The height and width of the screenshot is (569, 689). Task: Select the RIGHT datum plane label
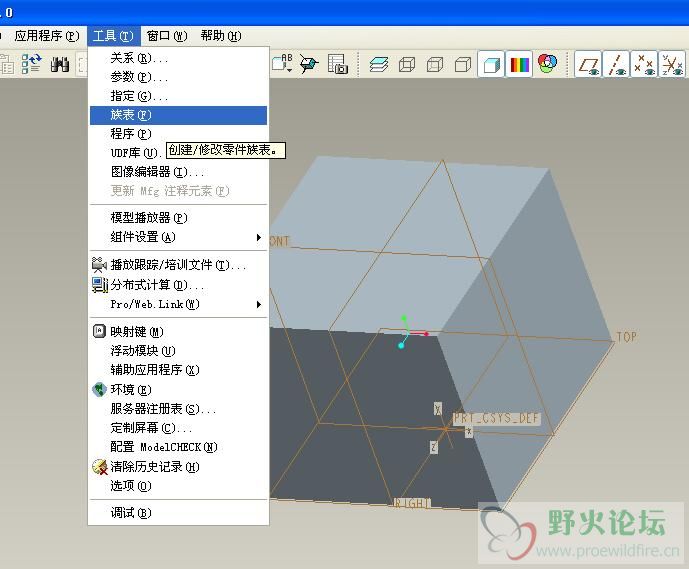pyautogui.click(x=412, y=503)
